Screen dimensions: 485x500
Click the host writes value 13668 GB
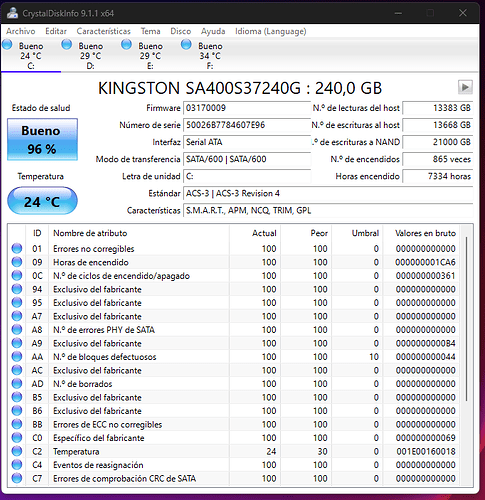pos(438,125)
